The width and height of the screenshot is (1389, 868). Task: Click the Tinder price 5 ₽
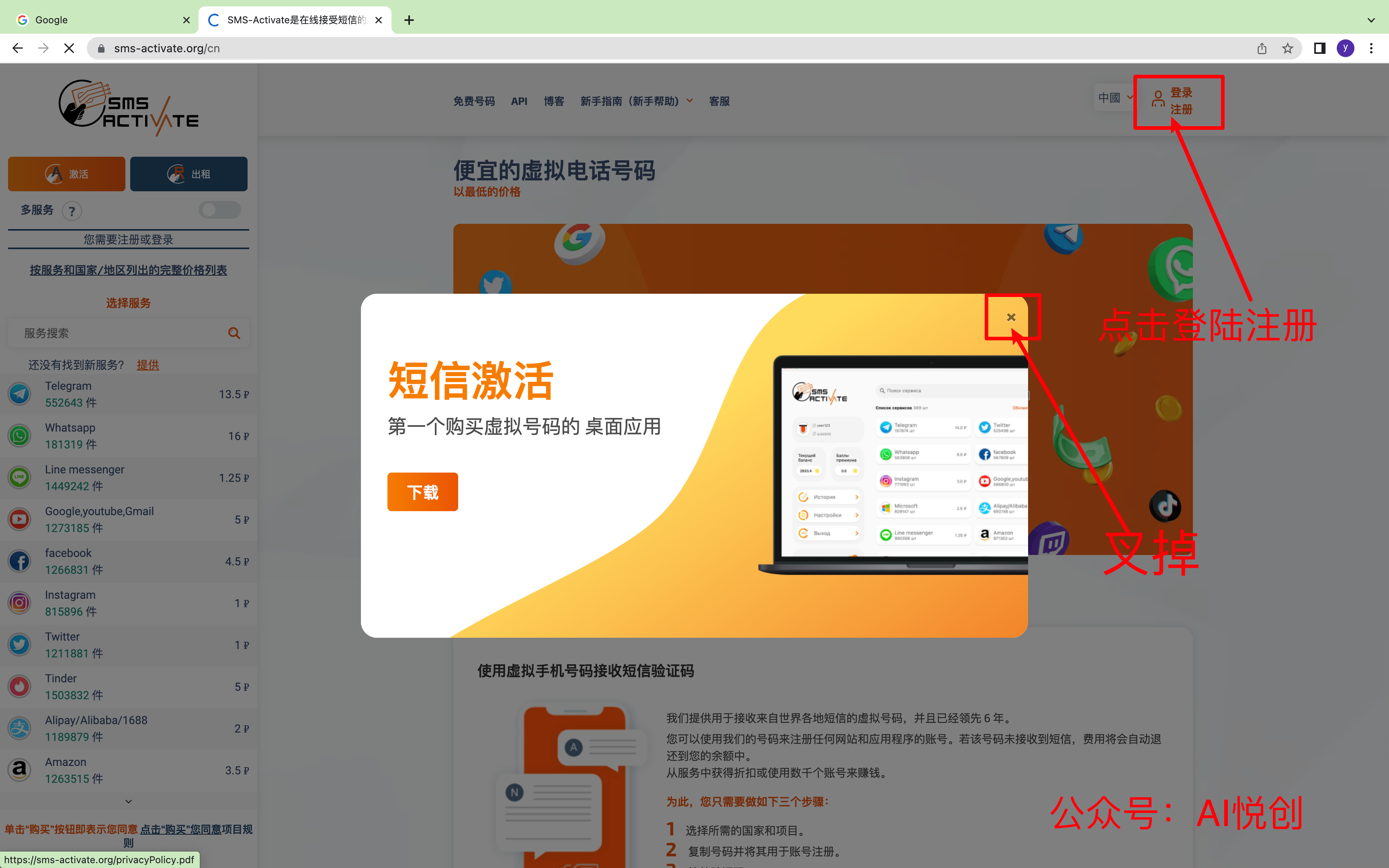pos(242,687)
